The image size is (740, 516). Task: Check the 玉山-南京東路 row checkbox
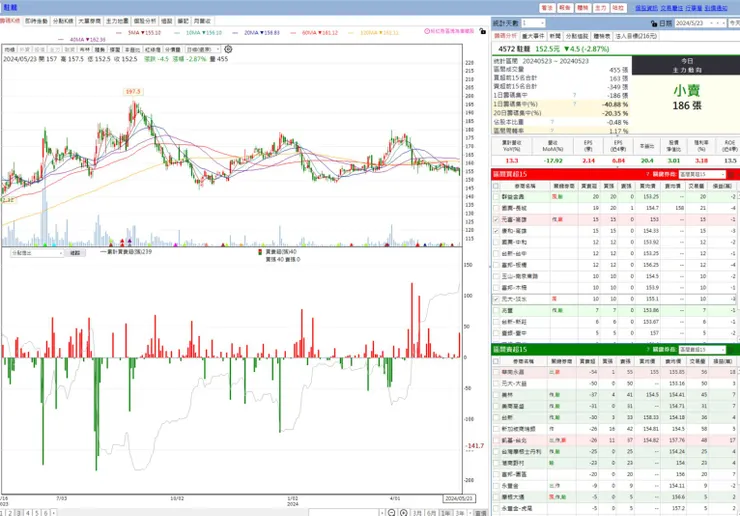click(x=496, y=276)
